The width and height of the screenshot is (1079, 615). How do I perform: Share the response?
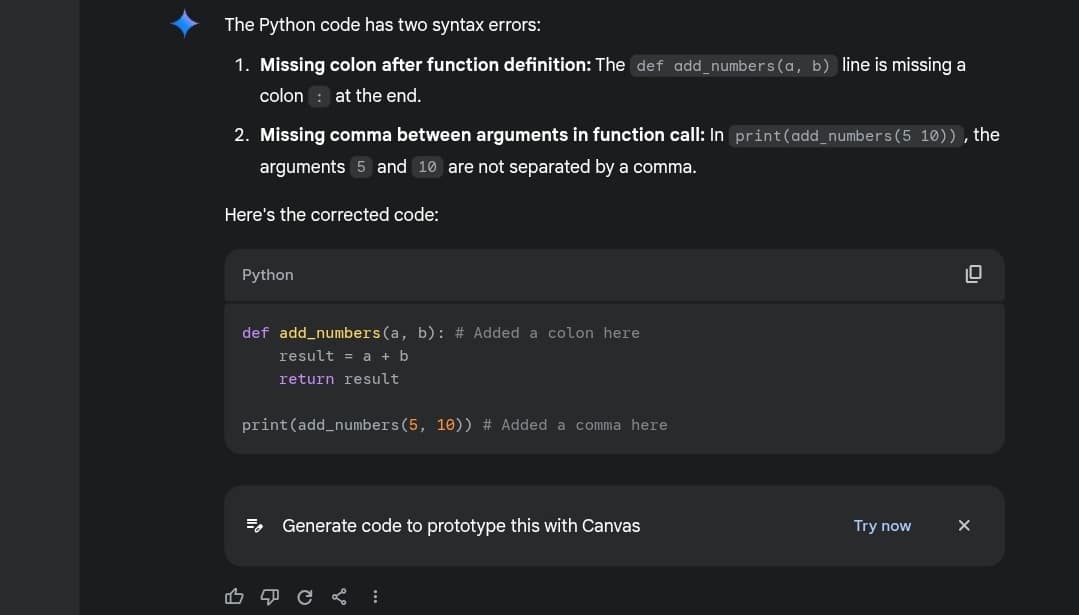tap(339, 596)
